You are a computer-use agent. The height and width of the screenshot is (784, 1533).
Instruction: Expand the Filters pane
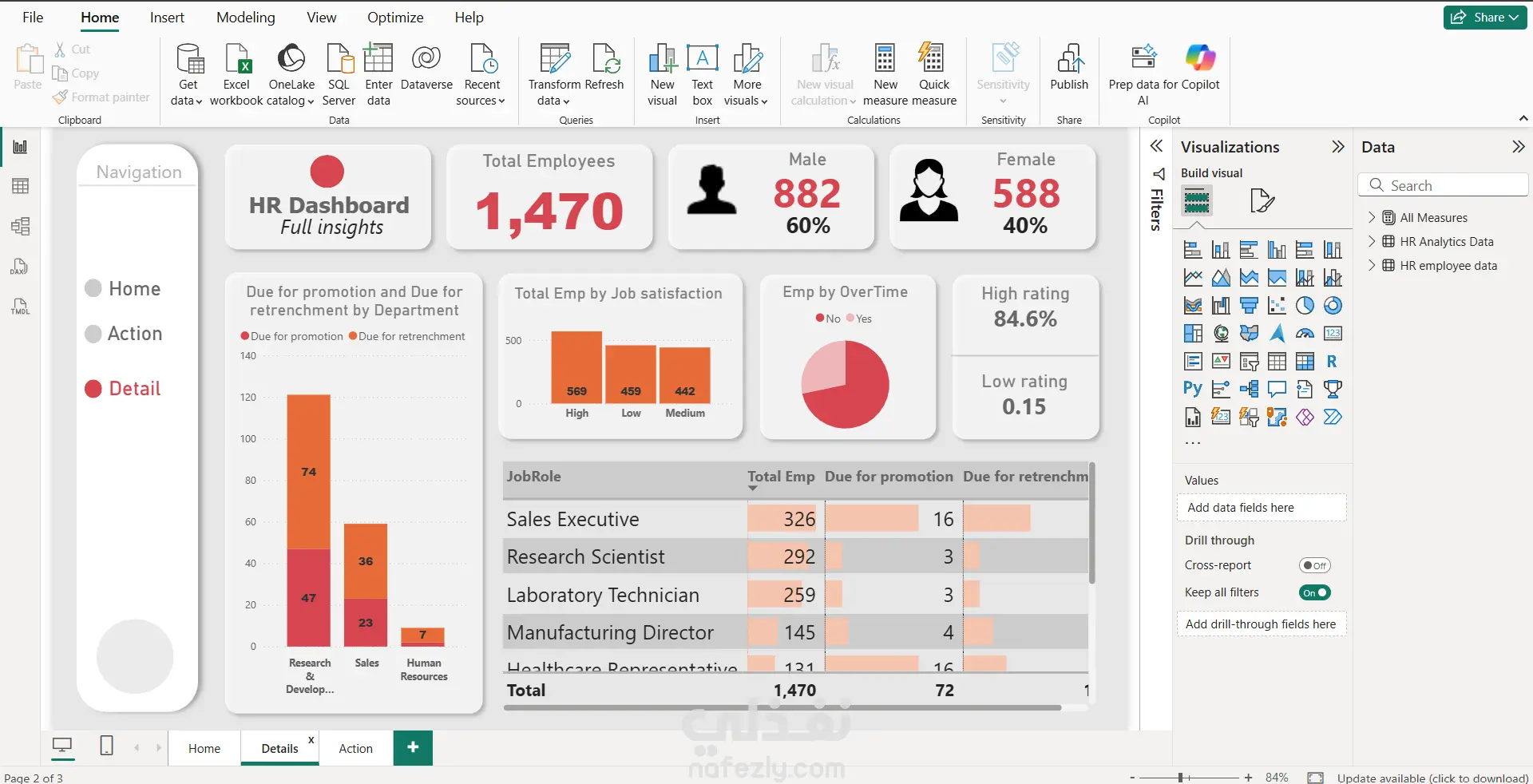click(x=1156, y=146)
